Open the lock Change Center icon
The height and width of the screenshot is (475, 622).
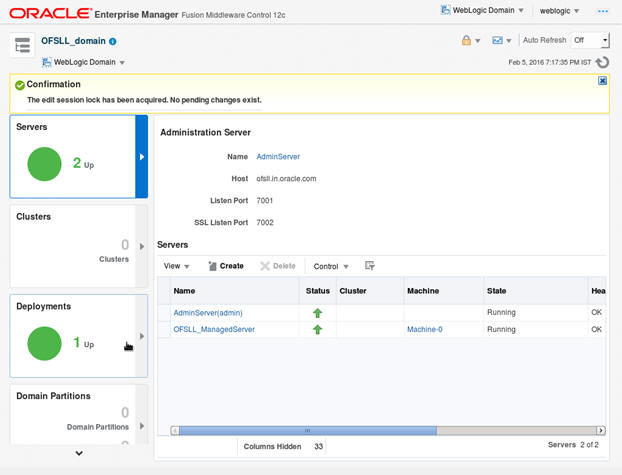point(466,40)
